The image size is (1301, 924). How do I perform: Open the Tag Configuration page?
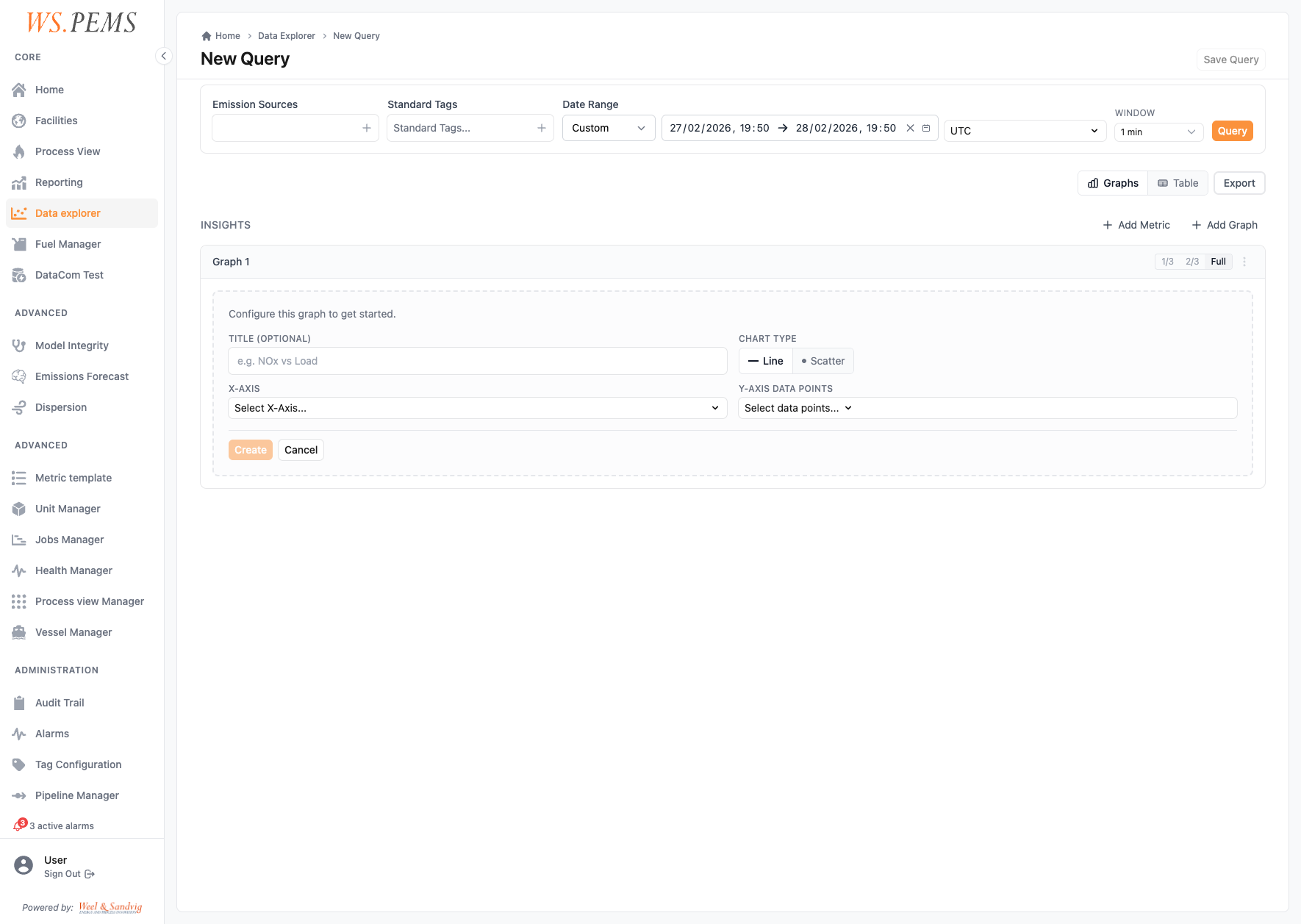[82, 764]
